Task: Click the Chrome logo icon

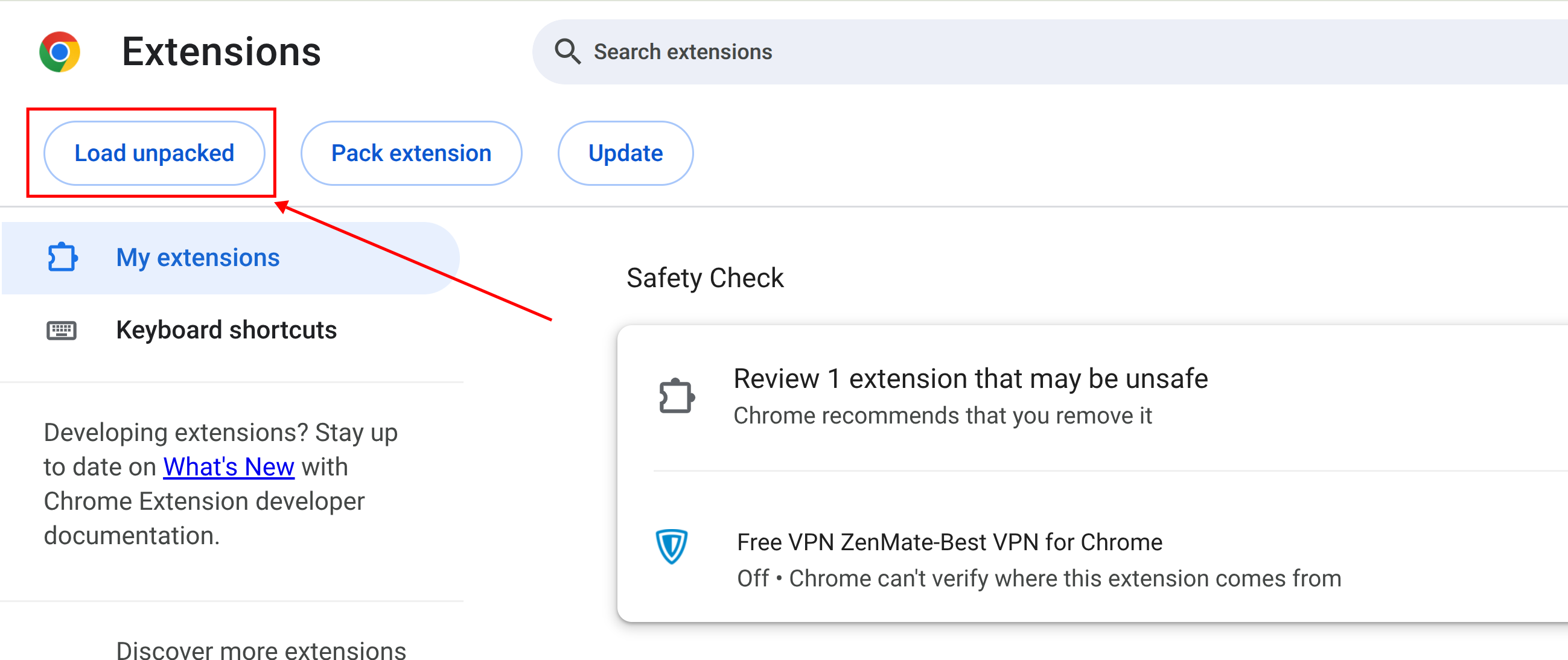Action: point(60,52)
